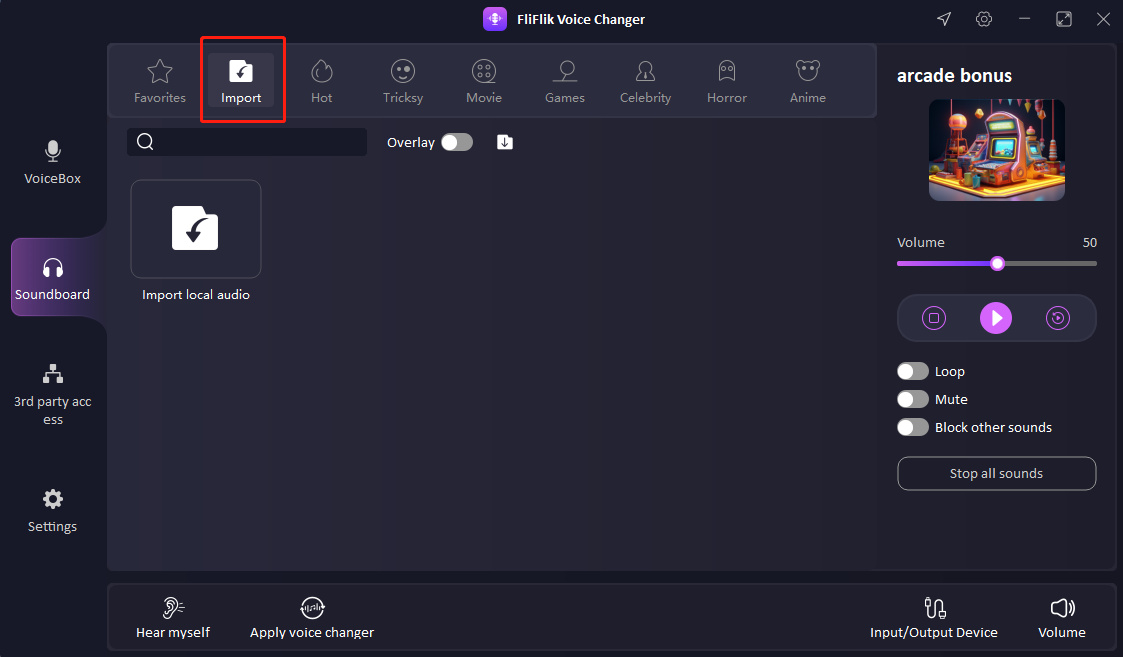Show the Celebrity sounds category
This screenshot has height=657, width=1123.
(x=645, y=81)
